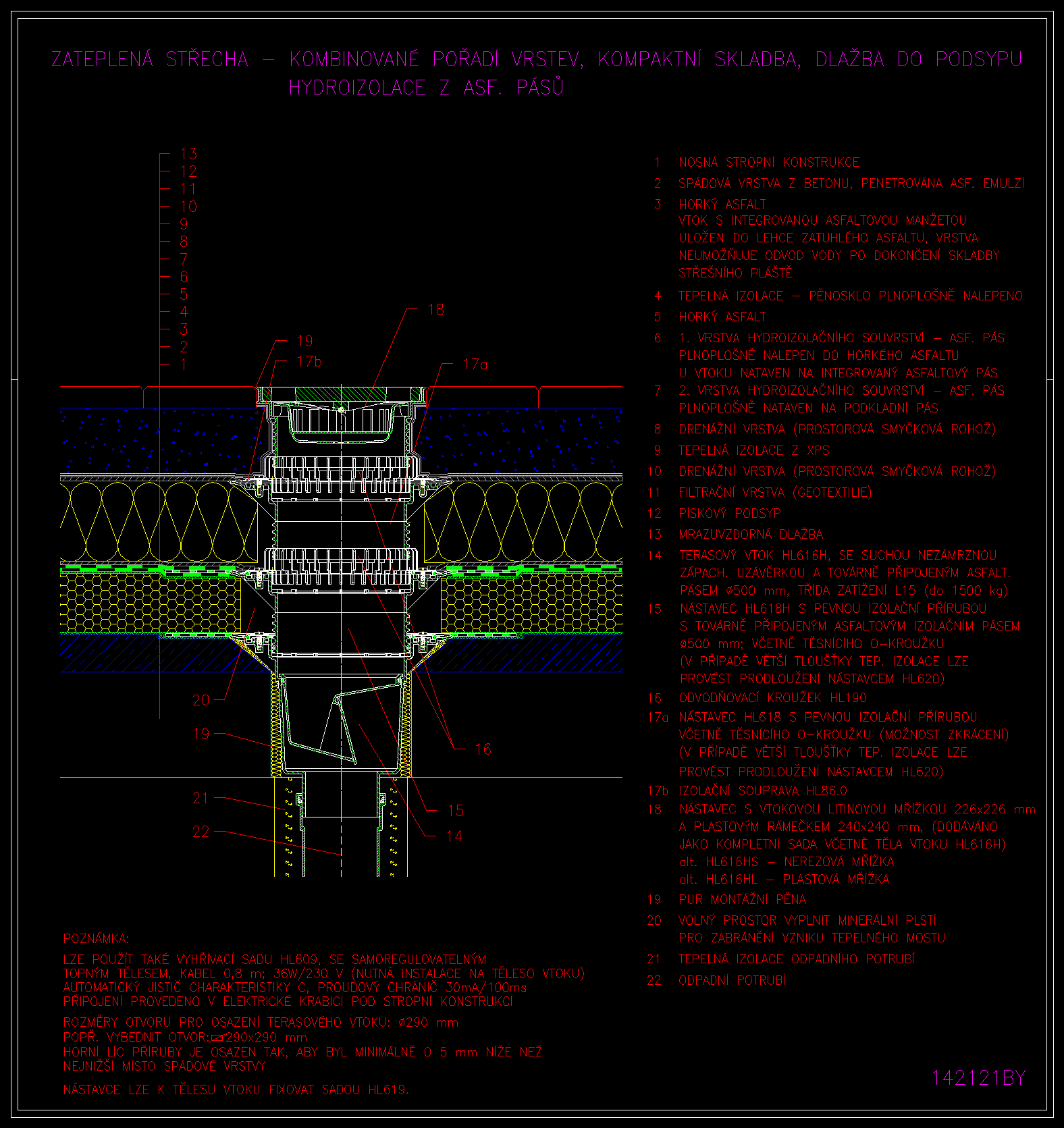Select legend entry 'MRAZUVZDORNÁ DLAŽBA'
Image resolution: width=1064 pixels, height=1128 pixels.
751,534
